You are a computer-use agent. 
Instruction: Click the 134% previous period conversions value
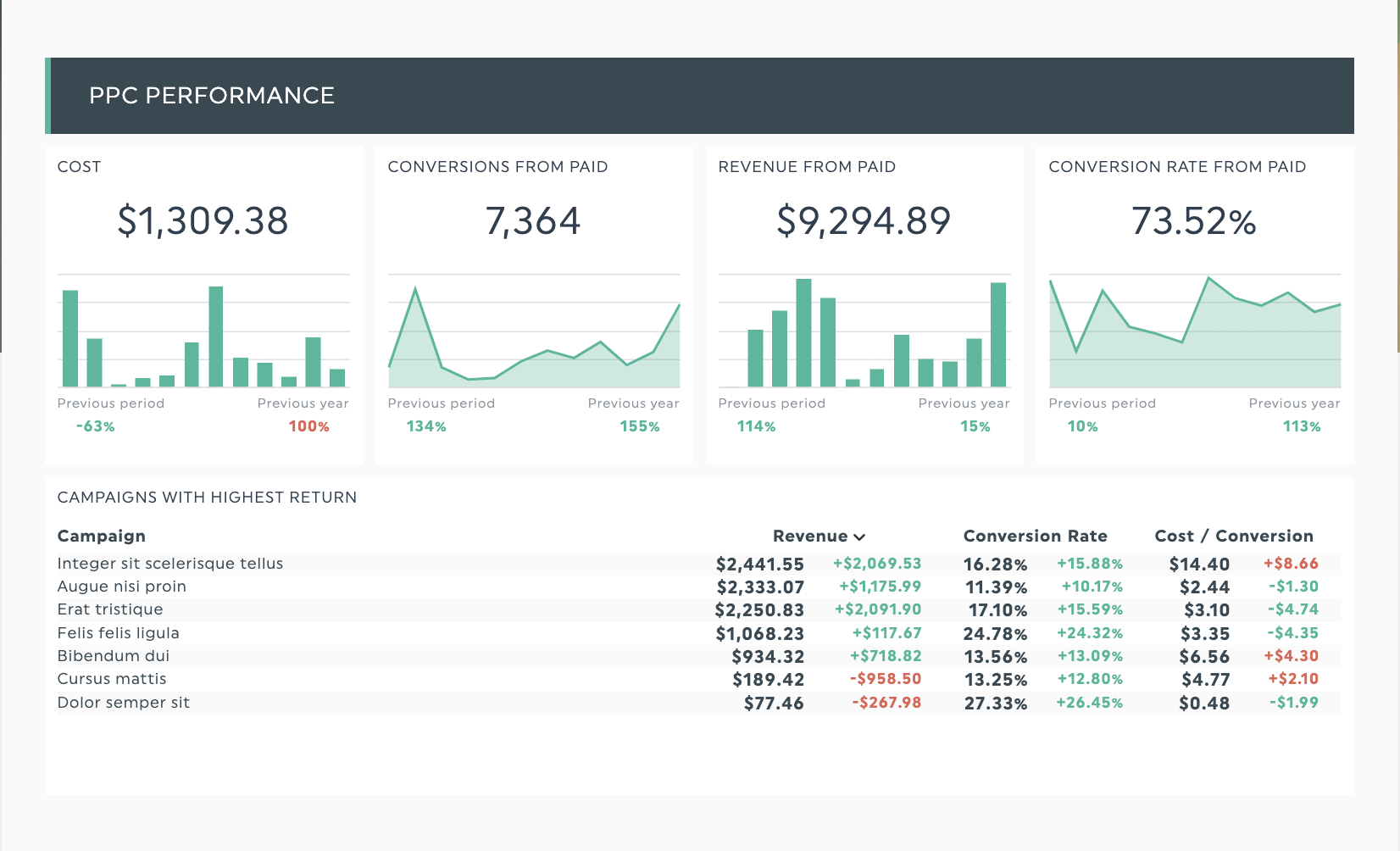pyautogui.click(x=426, y=426)
